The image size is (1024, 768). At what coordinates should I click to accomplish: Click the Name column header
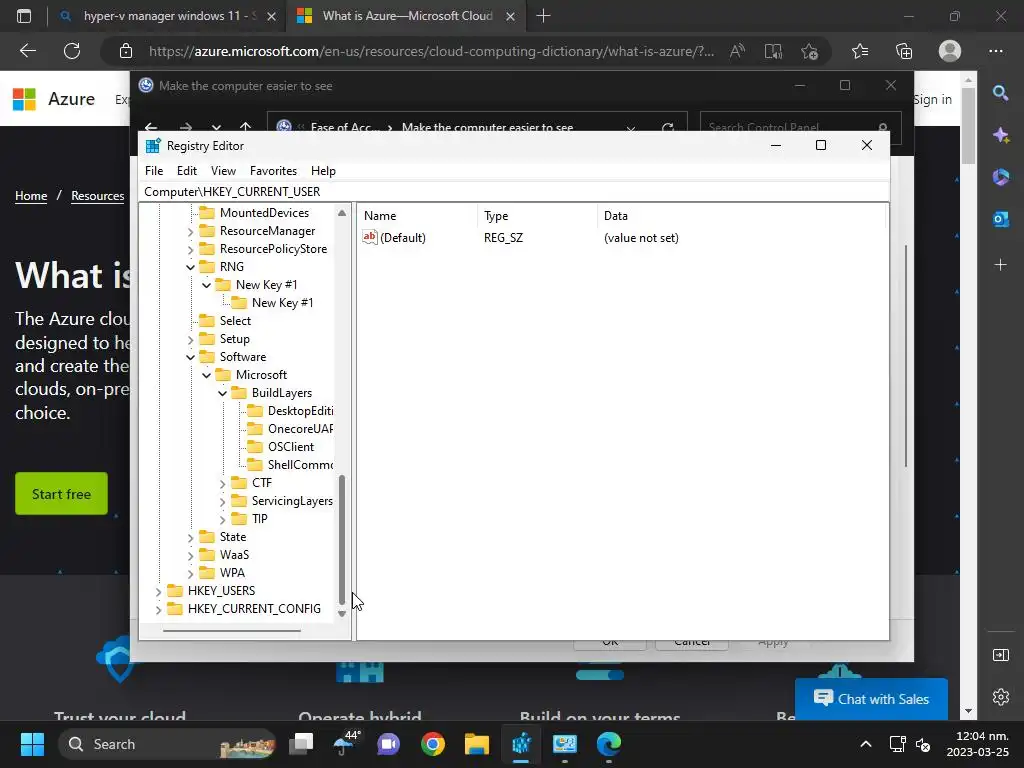[418, 216]
